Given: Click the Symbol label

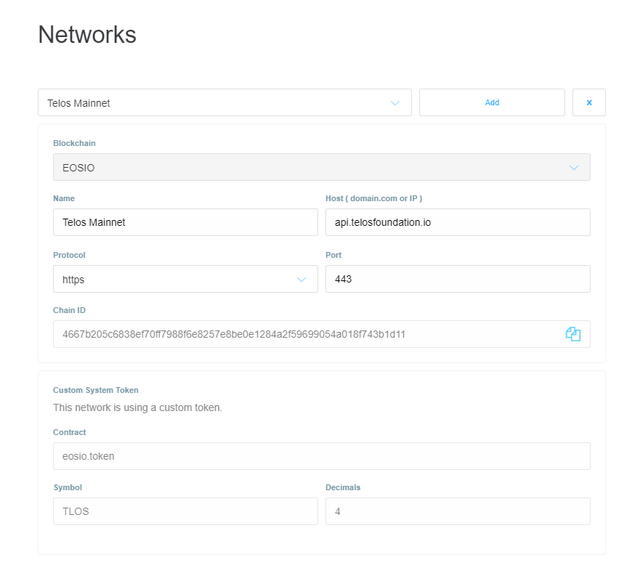Looking at the screenshot, I should coord(68,487).
